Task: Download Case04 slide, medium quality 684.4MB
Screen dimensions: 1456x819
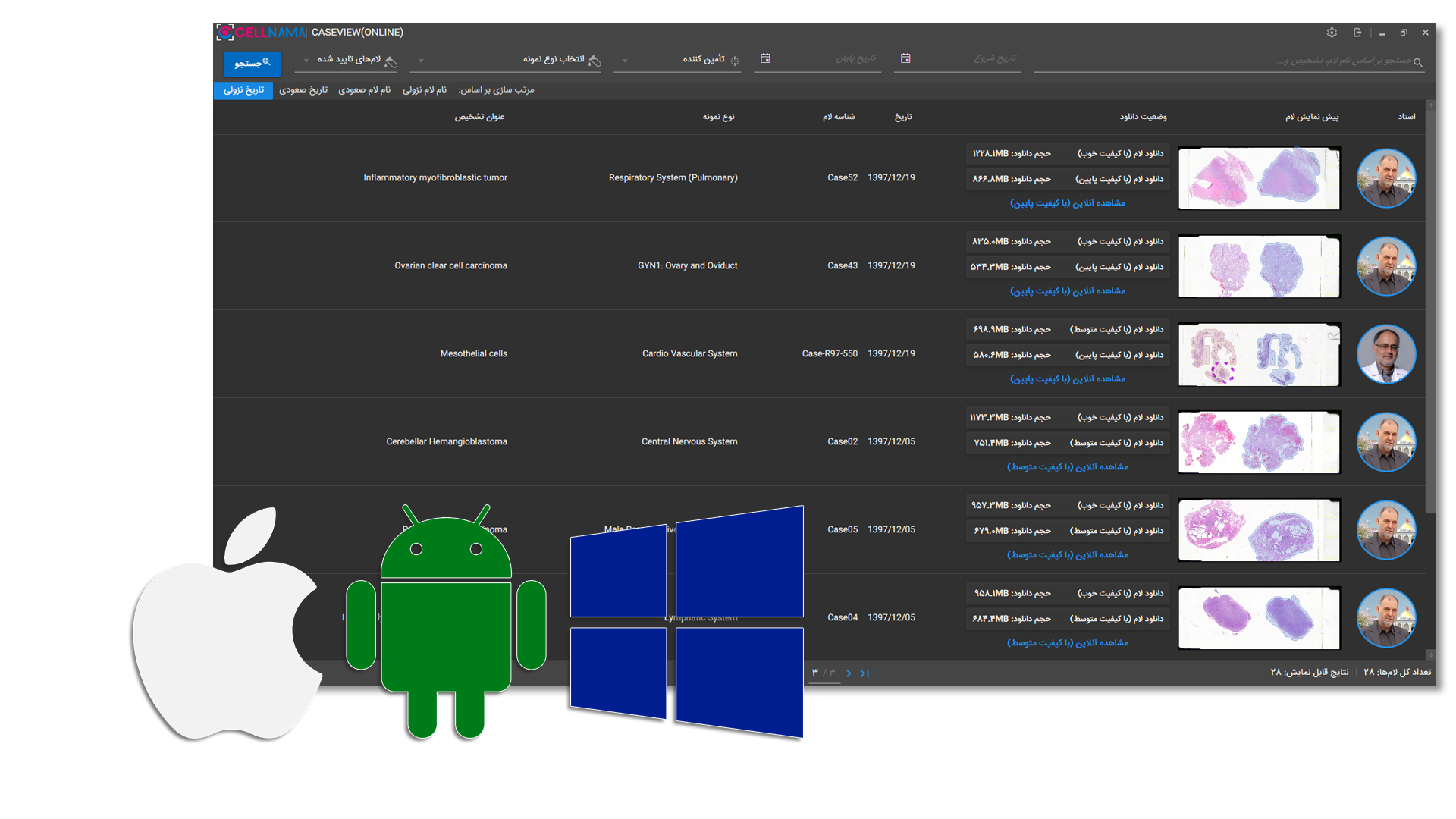Action: click(1067, 620)
